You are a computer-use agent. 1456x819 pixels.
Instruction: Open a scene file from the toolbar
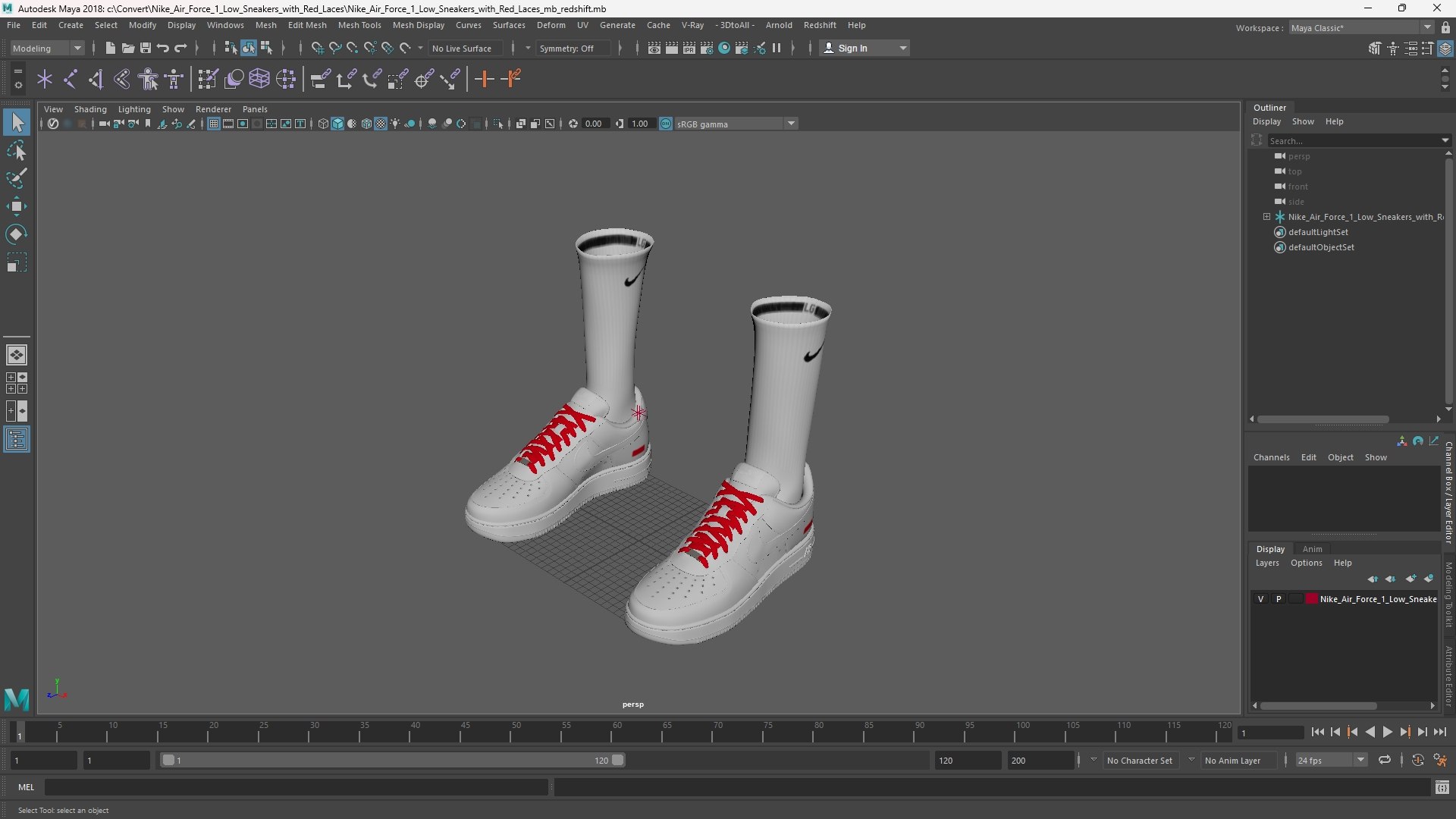[128, 48]
